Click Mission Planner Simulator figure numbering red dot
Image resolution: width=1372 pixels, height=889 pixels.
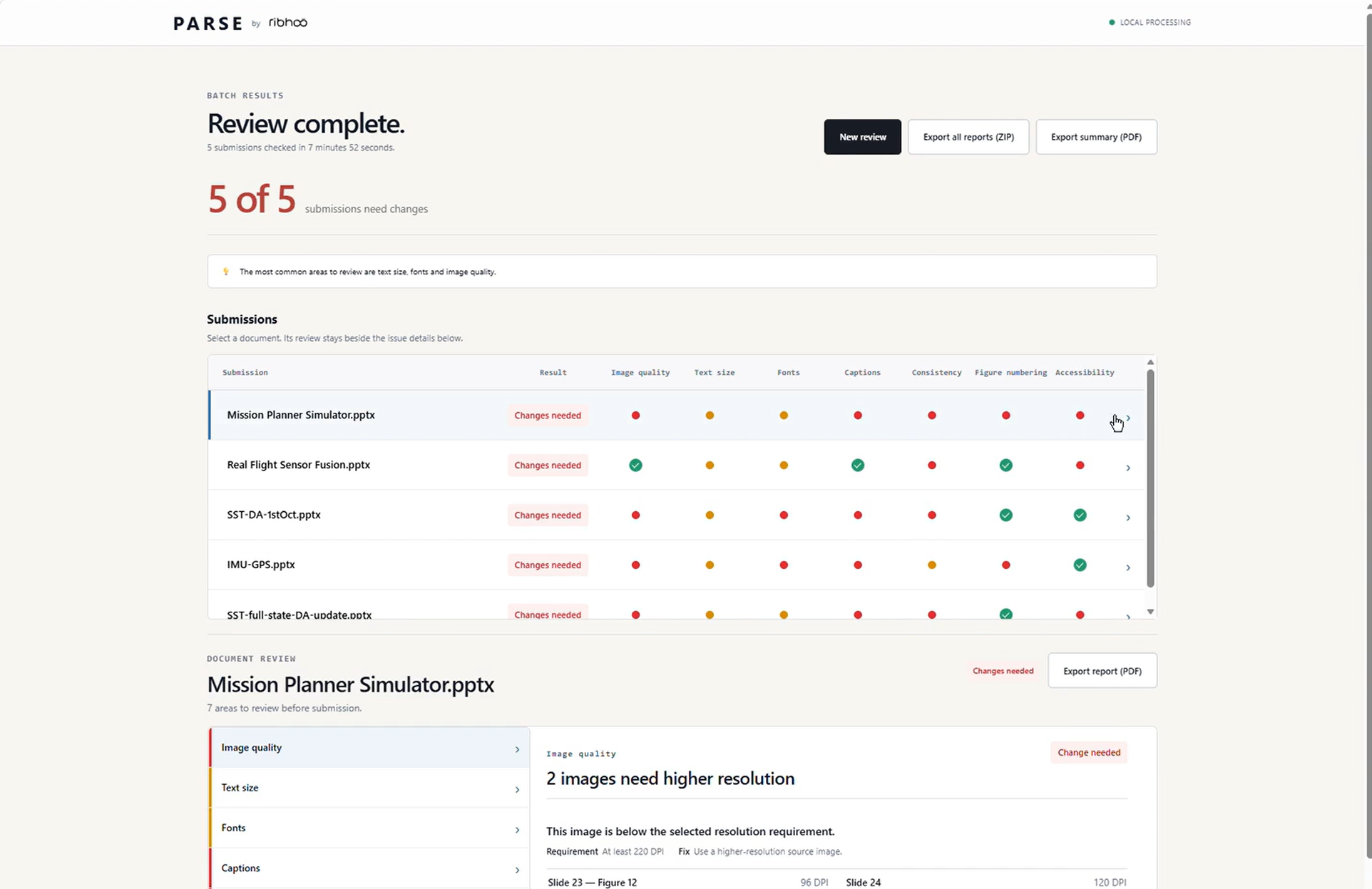pos(1006,416)
